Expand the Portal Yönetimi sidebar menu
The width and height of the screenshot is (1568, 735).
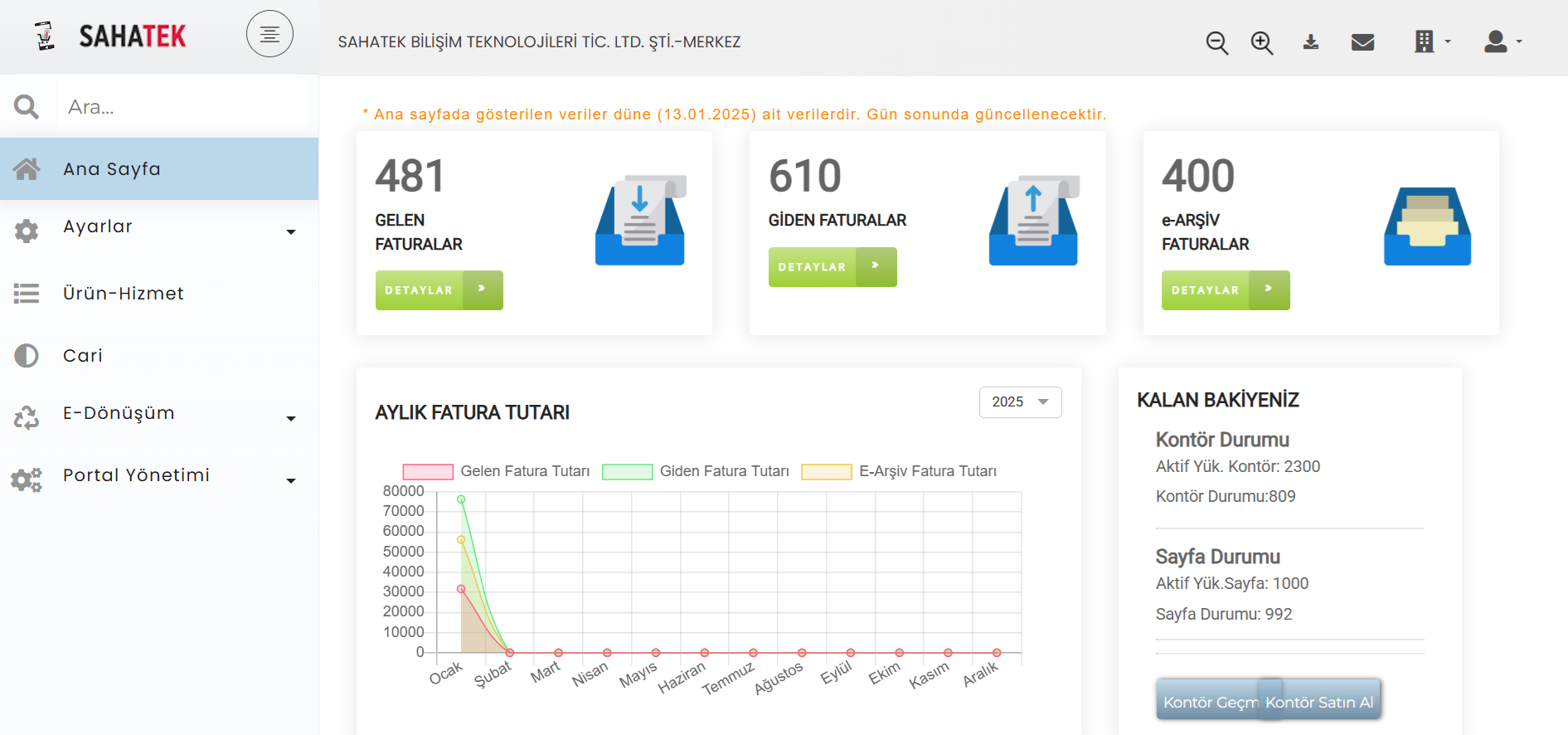[159, 476]
